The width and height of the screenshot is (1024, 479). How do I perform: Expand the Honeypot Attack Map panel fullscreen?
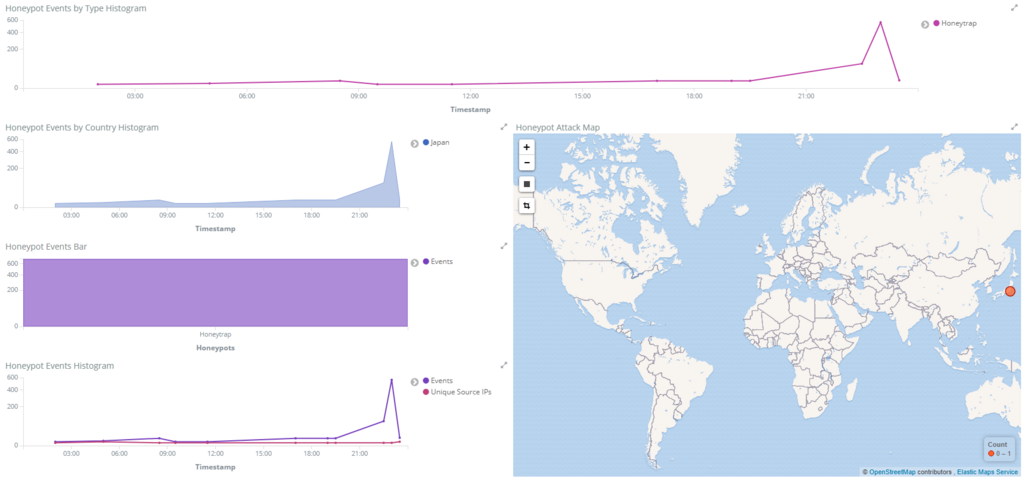click(1014, 126)
